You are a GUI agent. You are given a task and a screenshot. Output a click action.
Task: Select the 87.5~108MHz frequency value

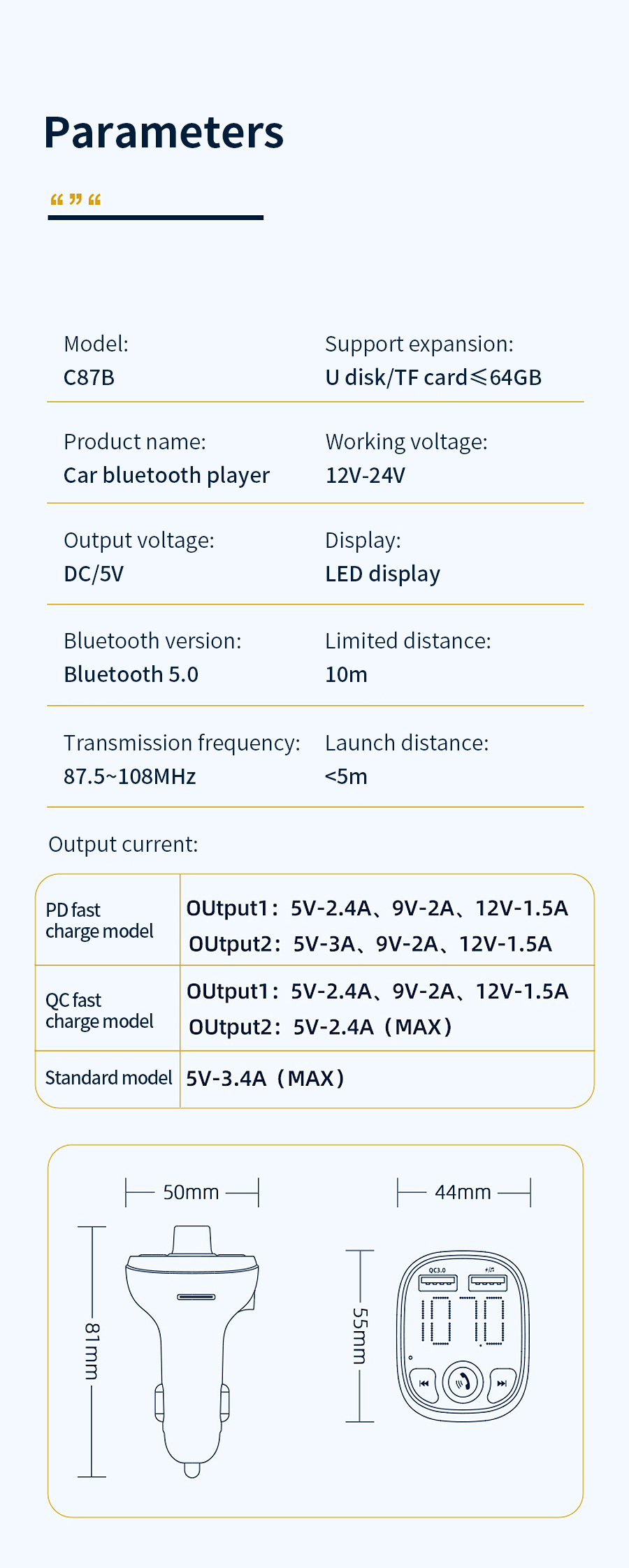pyautogui.click(x=130, y=776)
